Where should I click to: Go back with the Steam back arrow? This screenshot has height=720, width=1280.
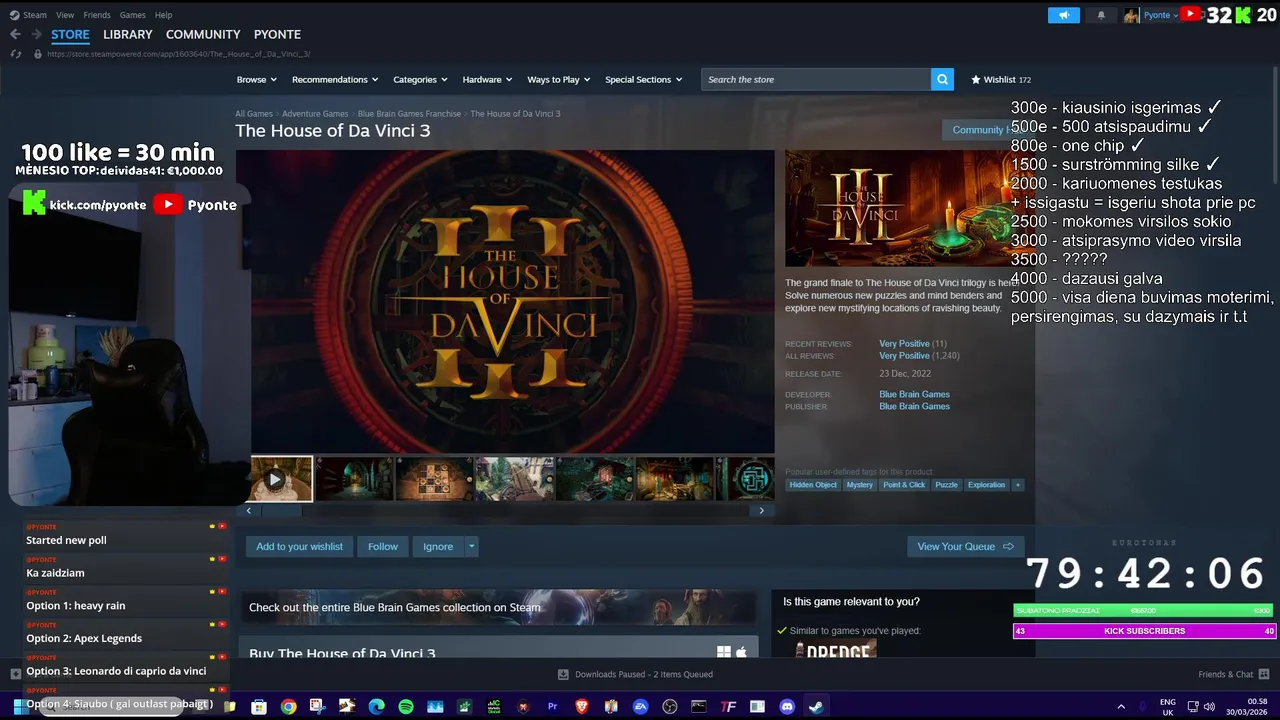(x=15, y=34)
